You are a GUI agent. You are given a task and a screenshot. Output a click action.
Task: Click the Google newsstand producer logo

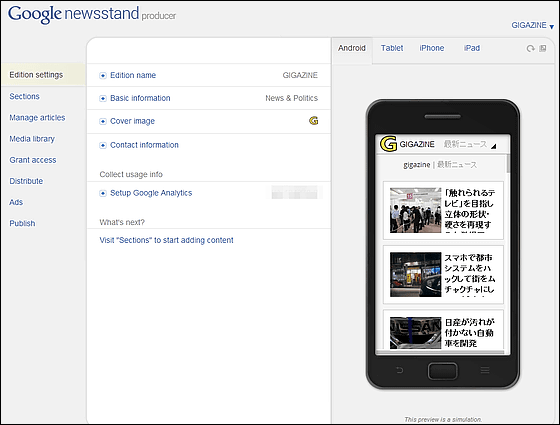(x=92, y=14)
